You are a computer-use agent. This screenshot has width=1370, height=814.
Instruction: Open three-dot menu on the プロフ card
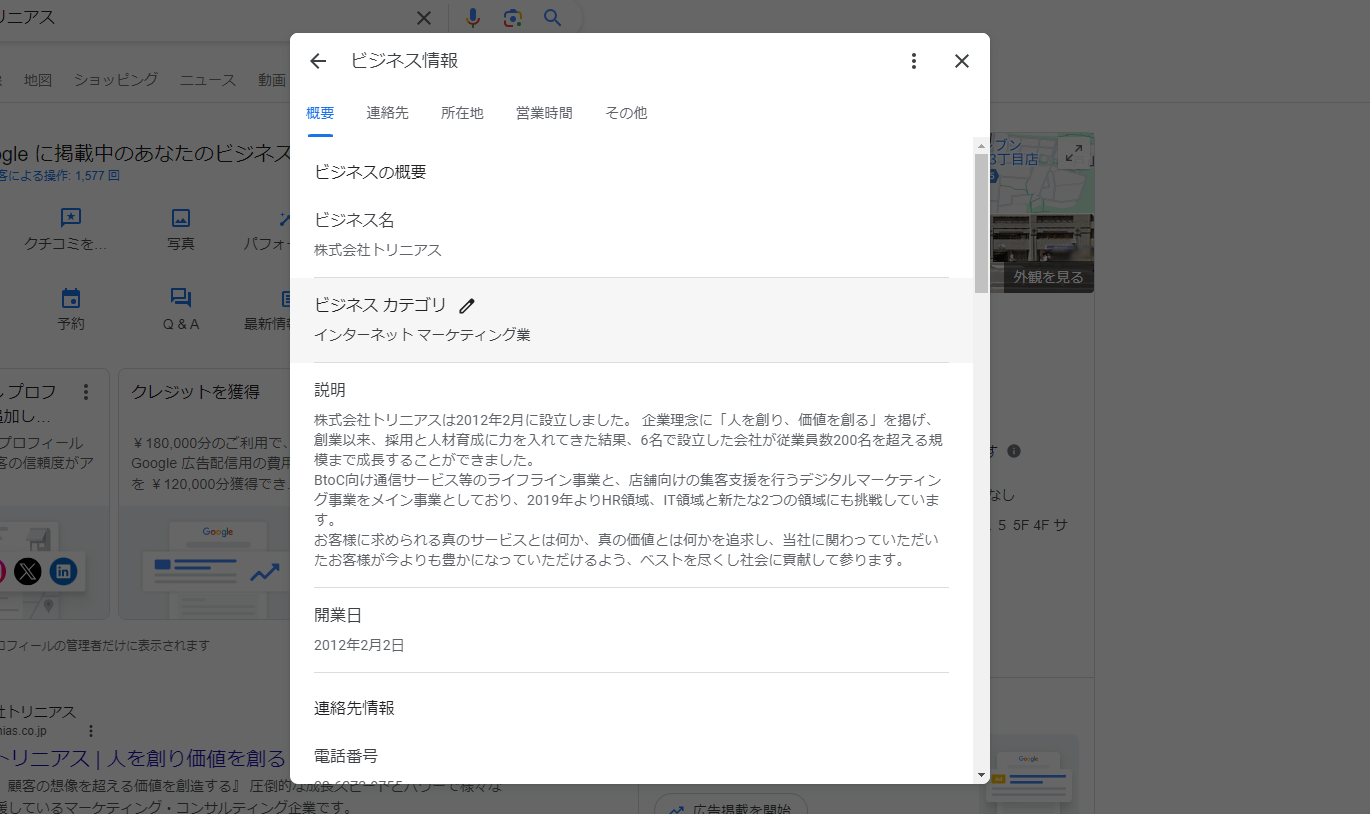(x=86, y=391)
